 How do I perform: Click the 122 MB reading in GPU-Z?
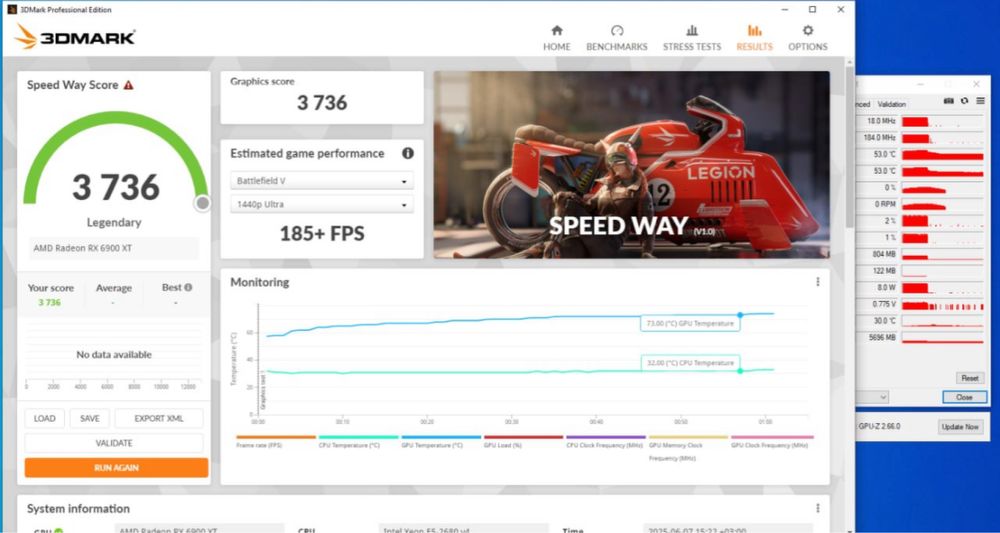[884, 271]
